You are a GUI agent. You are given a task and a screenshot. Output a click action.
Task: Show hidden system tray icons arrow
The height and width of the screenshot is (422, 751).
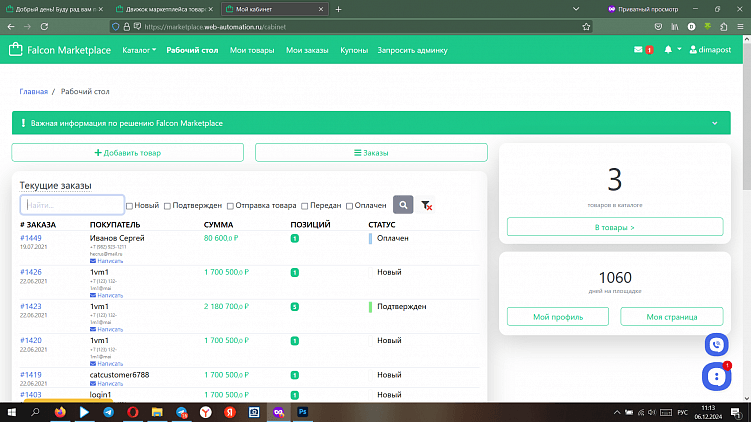pos(617,412)
